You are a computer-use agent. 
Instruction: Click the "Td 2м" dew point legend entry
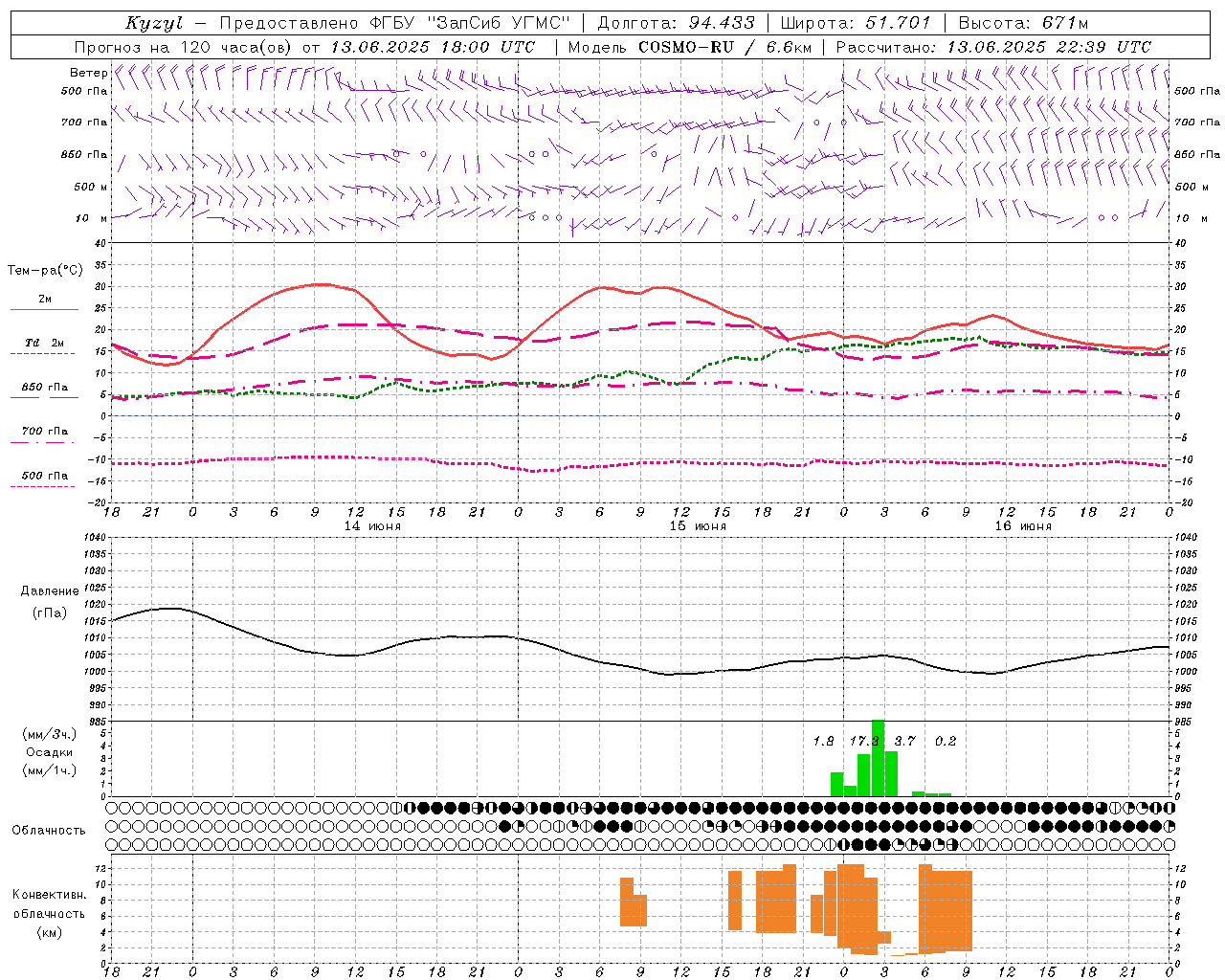click(44, 343)
